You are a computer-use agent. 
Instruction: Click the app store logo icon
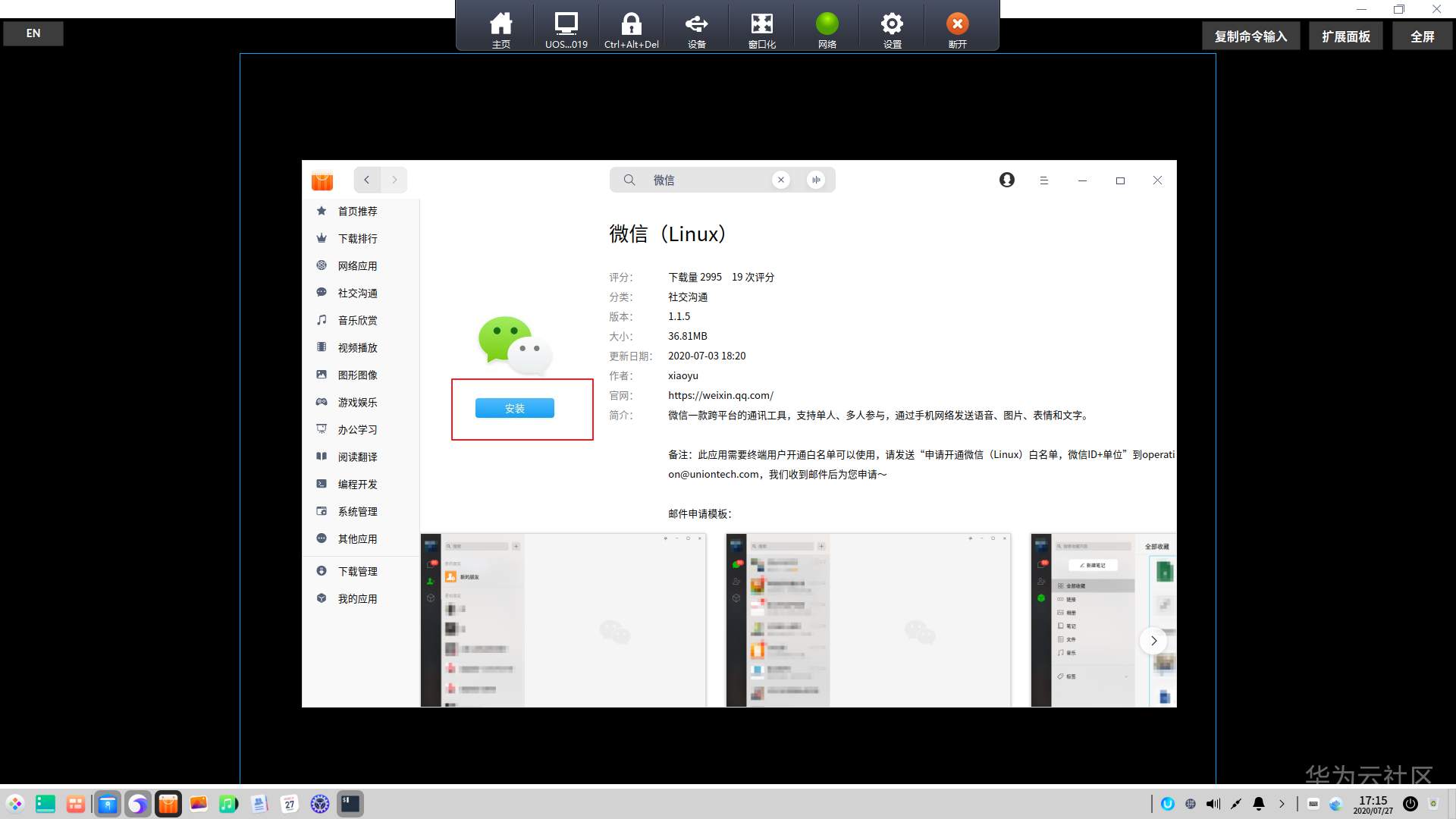coord(322,180)
